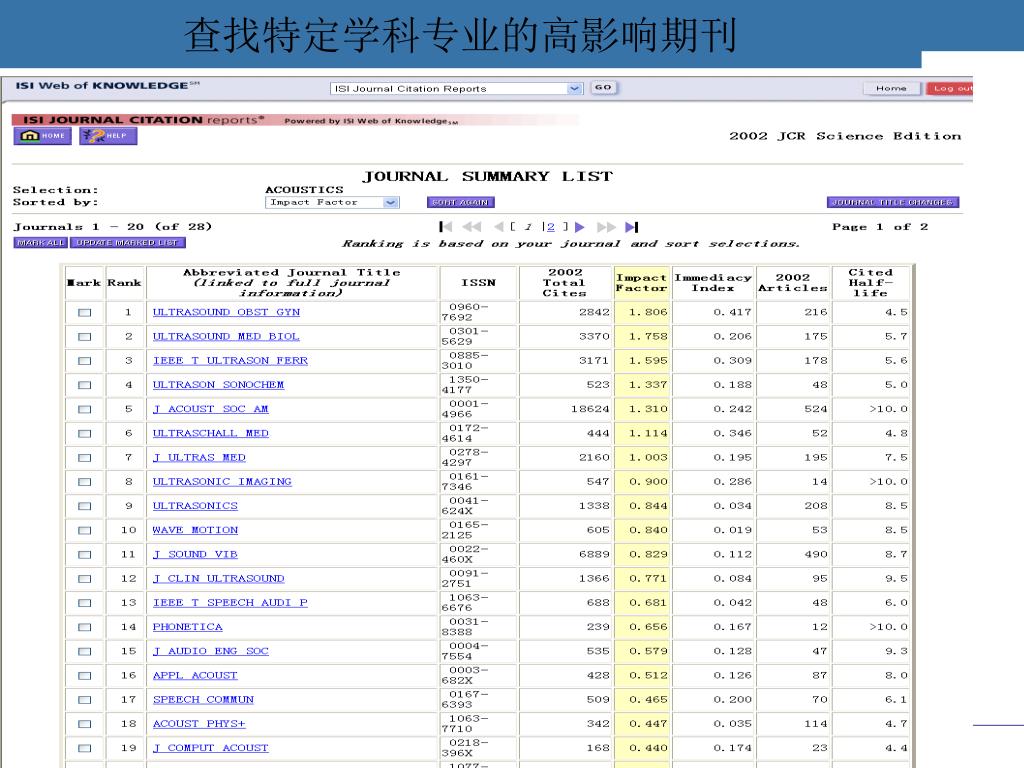Tick the IEEE T ULTRASON FERR checkbox
Image resolution: width=1024 pixels, height=768 pixels.
[x=85, y=360]
